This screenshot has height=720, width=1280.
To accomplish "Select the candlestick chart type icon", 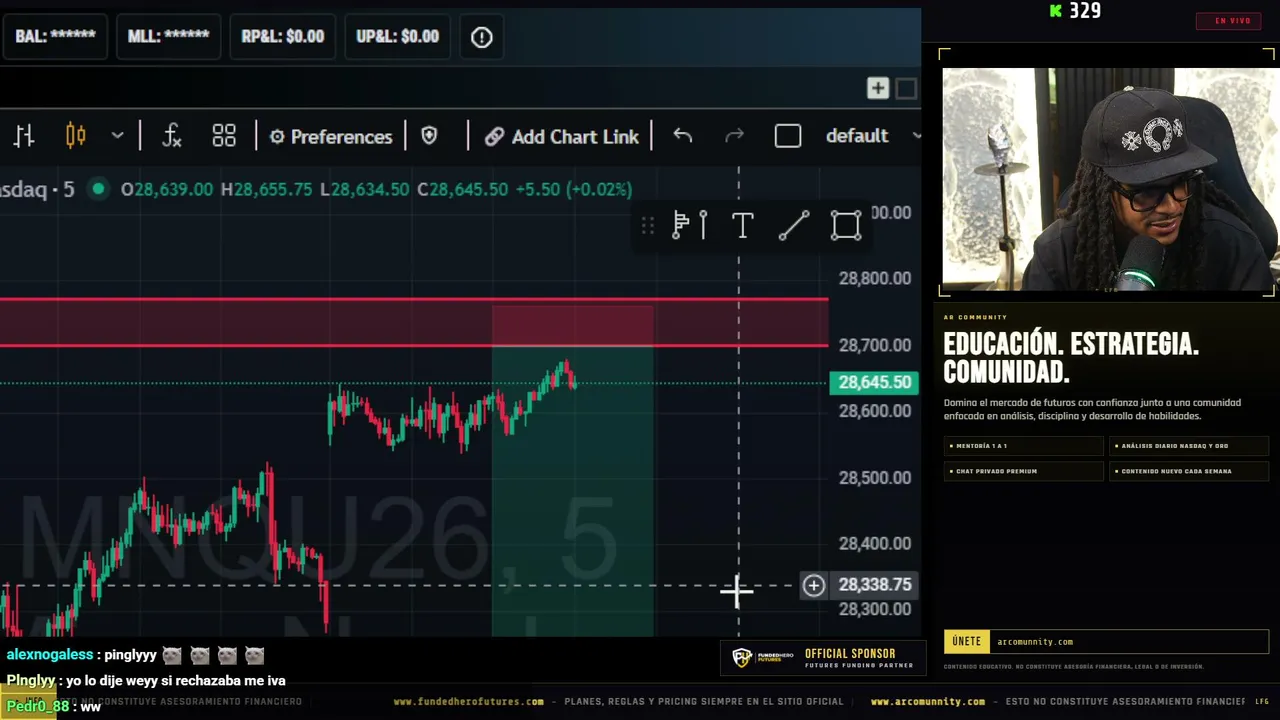I will coord(76,136).
